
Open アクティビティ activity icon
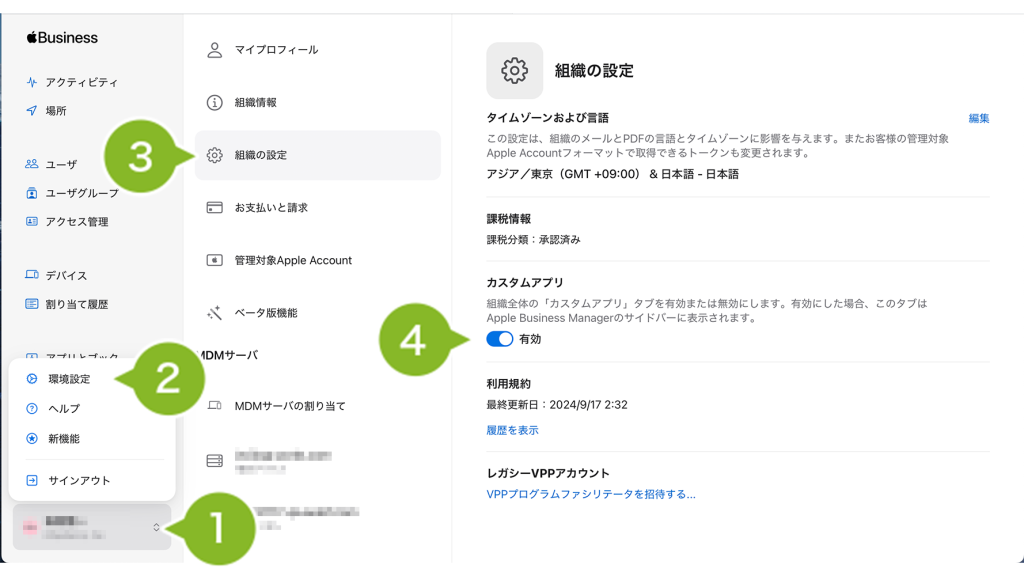[x=31, y=82]
